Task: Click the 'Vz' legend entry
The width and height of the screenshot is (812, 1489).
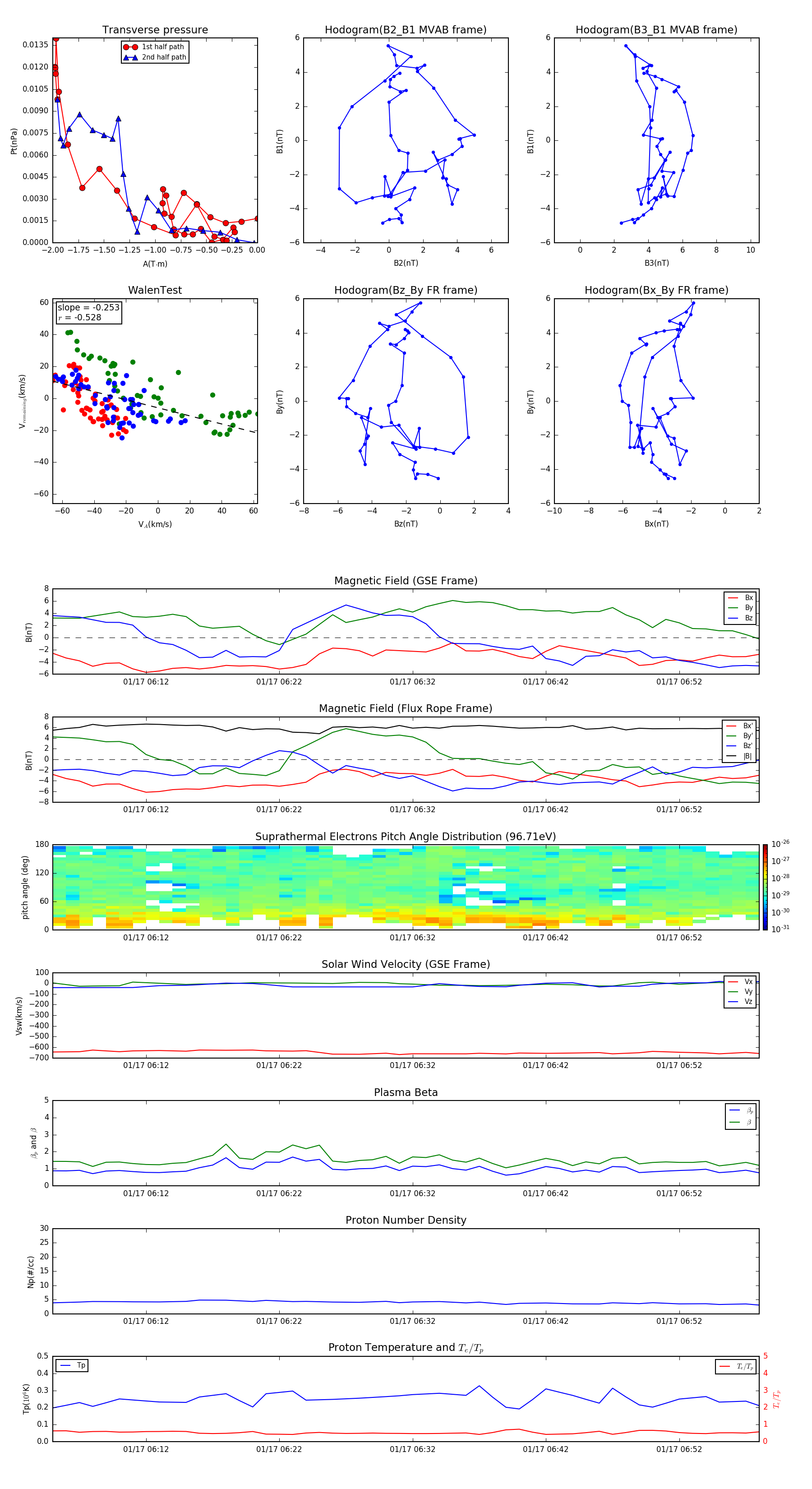Action: click(x=740, y=1002)
